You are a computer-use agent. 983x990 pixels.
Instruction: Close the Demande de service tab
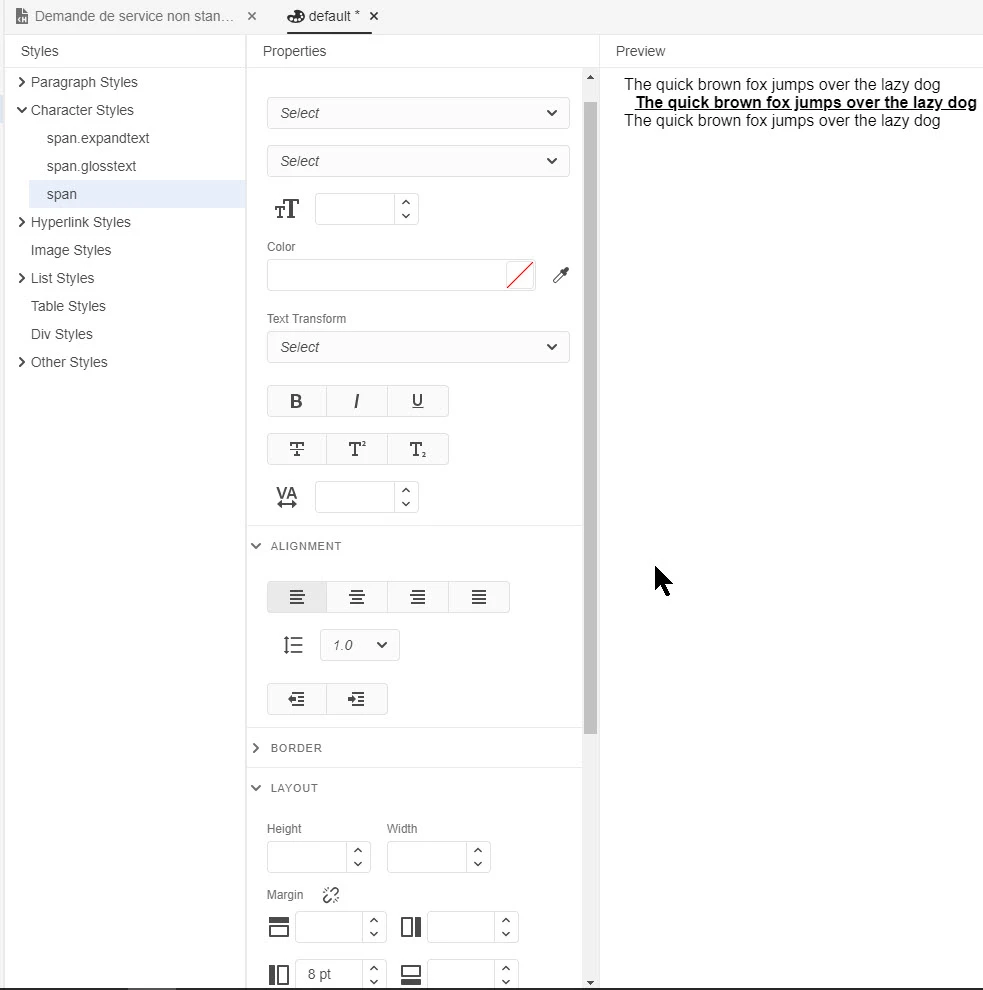[252, 16]
